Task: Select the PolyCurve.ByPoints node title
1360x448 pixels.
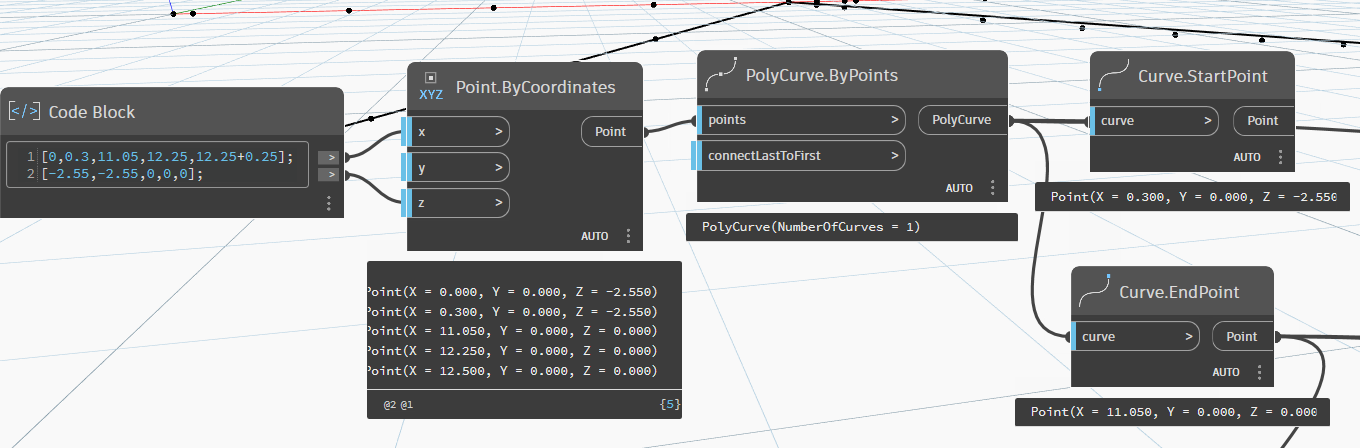Action: (822, 75)
